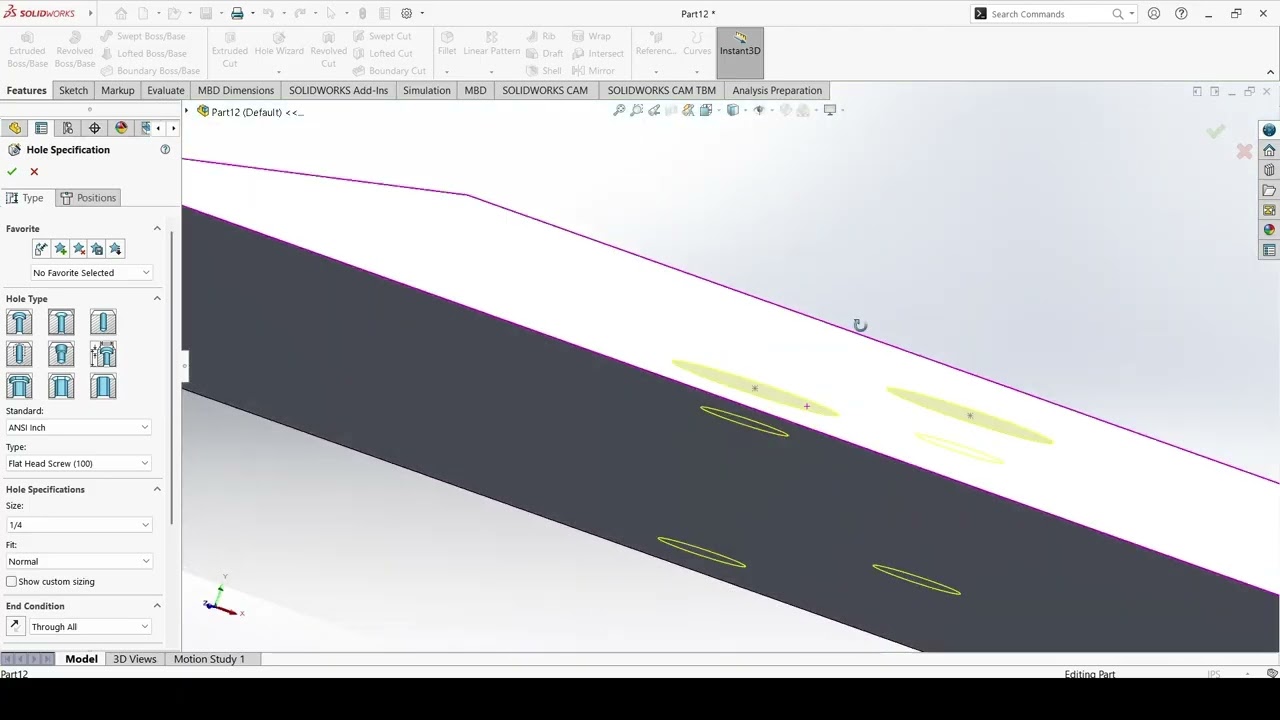Open the Motion Study 1 tab
This screenshot has width=1280, height=720.
(x=209, y=659)
